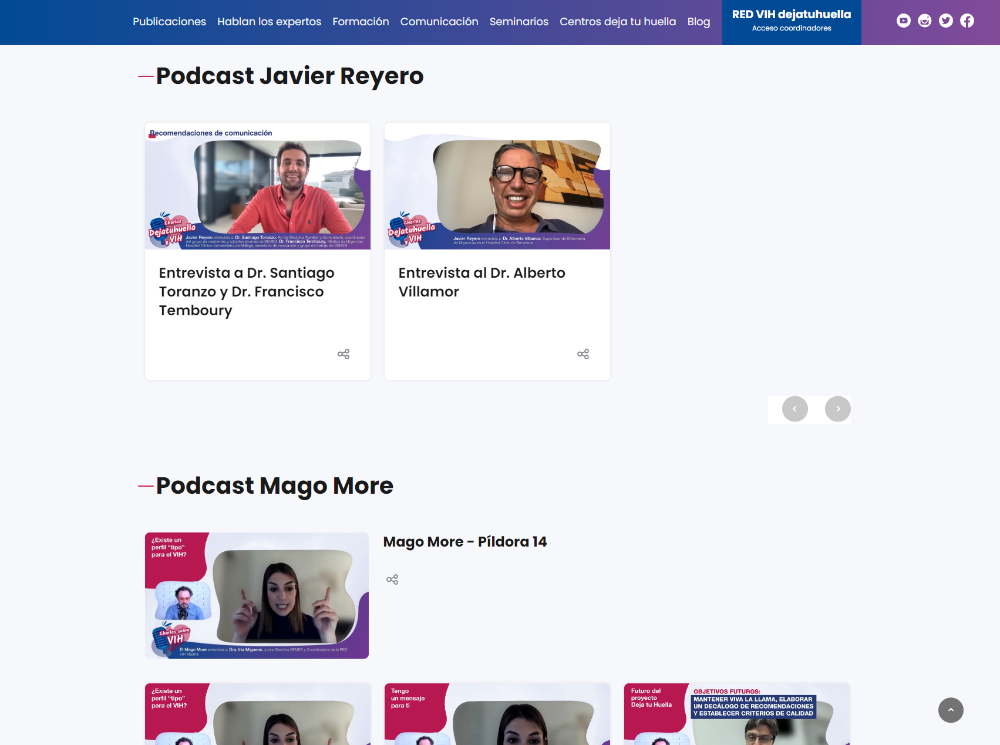
Task: Play the Alberto Villamor interview thumbnail
Action: (x=497, y=186)
